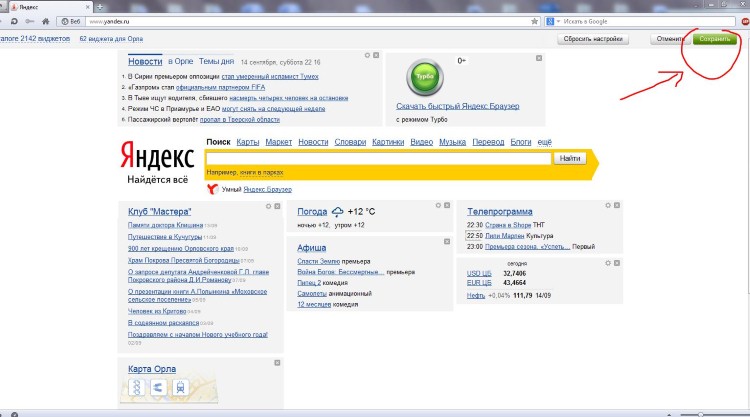Image resolution: width=750 pixels, height=417 pixels.
Task: Select the Яндекс browser tab
Action: click(48, 7)
